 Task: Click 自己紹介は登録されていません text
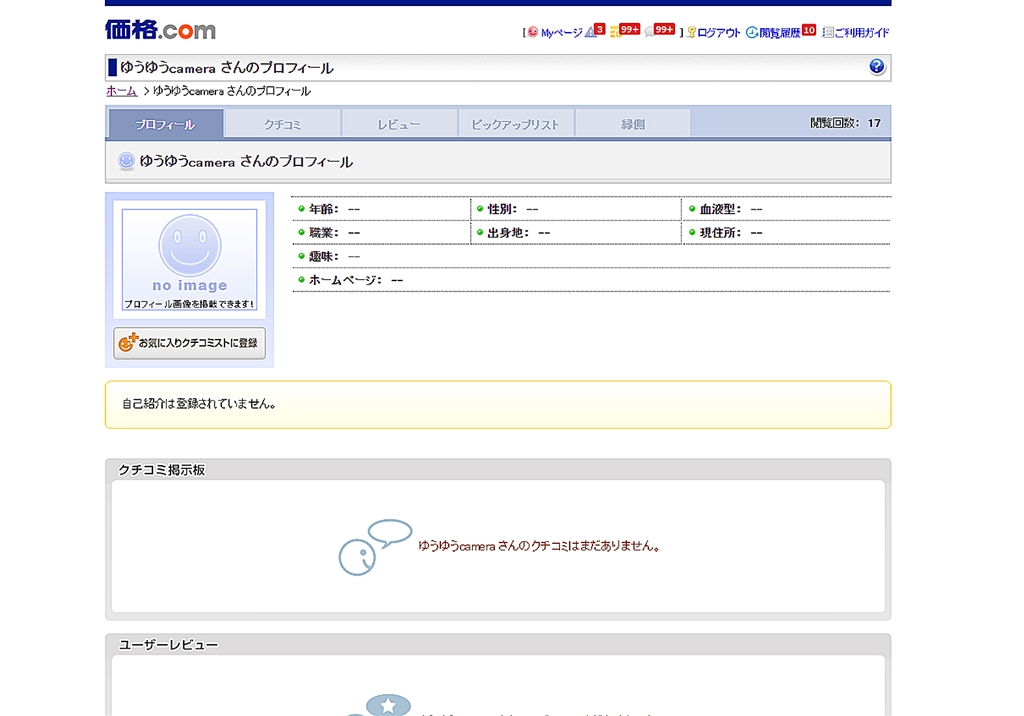[x=199, y=404]
